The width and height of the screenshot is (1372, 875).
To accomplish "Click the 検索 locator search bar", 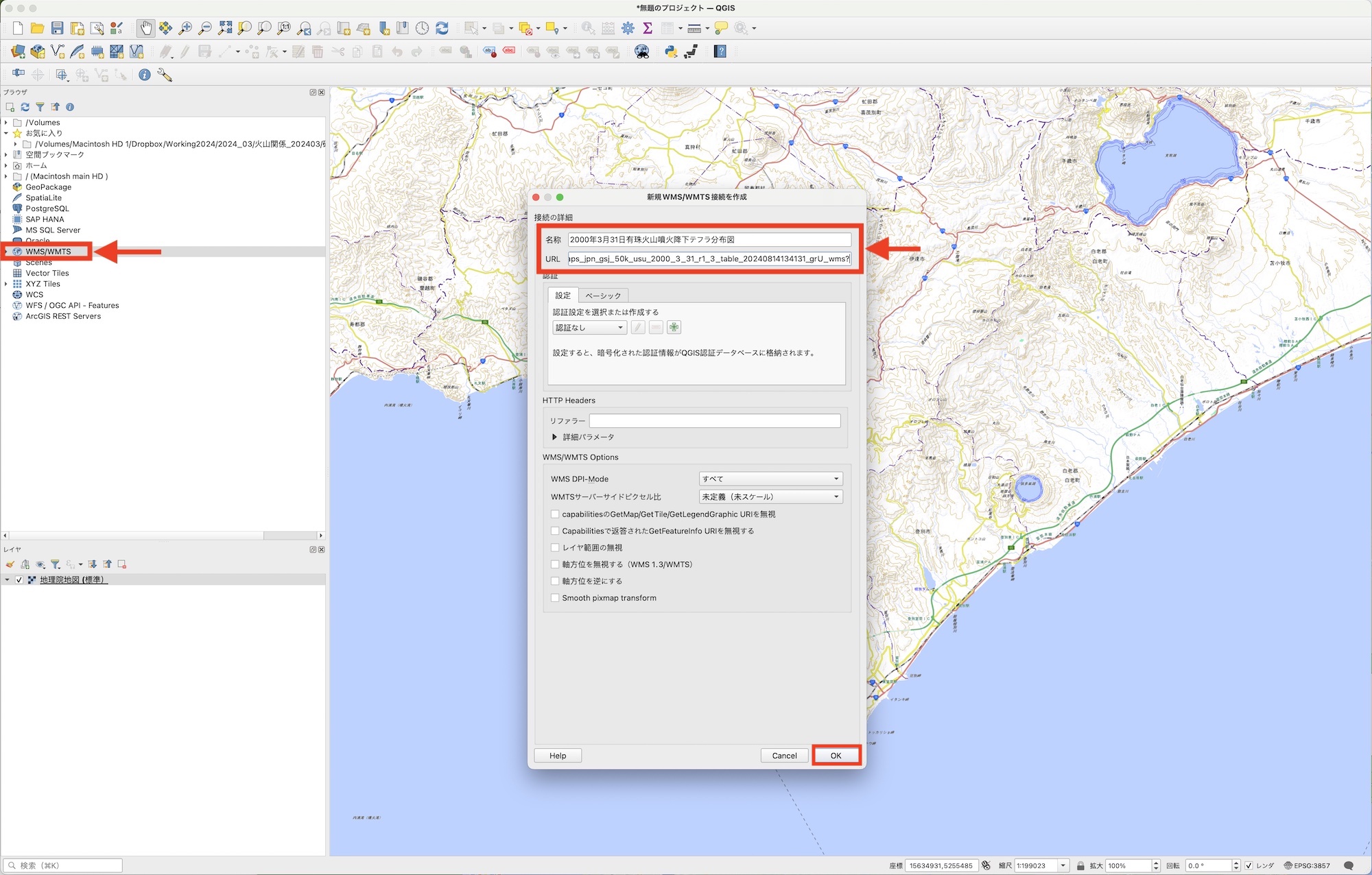I will coord(63,865).
